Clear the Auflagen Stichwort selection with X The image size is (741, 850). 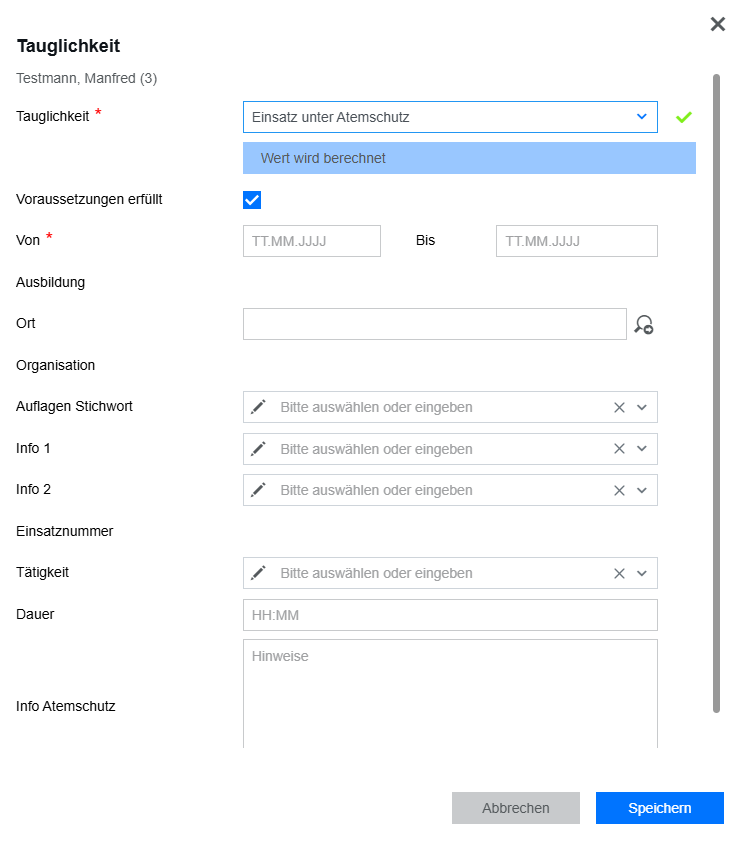619,408
